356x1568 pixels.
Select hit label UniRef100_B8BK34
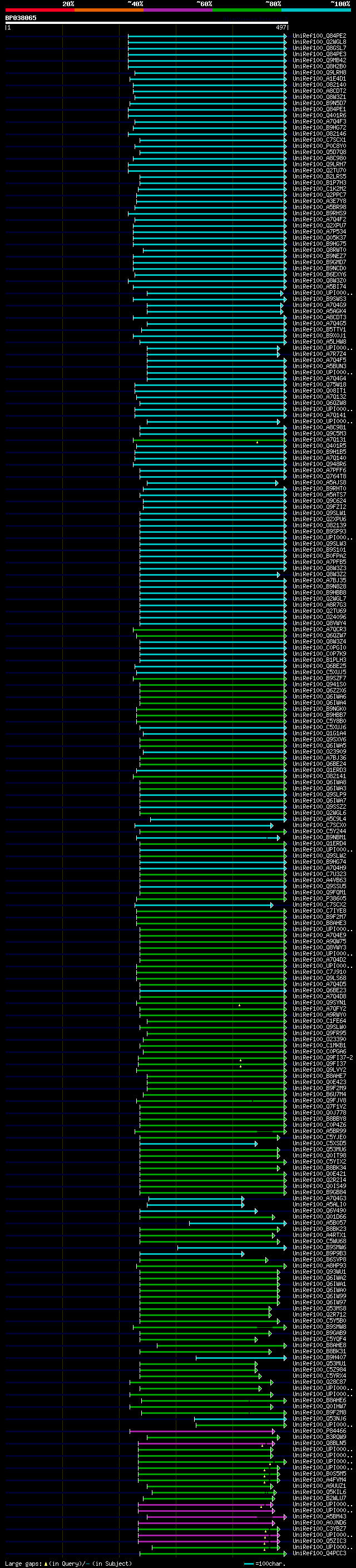point(319,1168)
